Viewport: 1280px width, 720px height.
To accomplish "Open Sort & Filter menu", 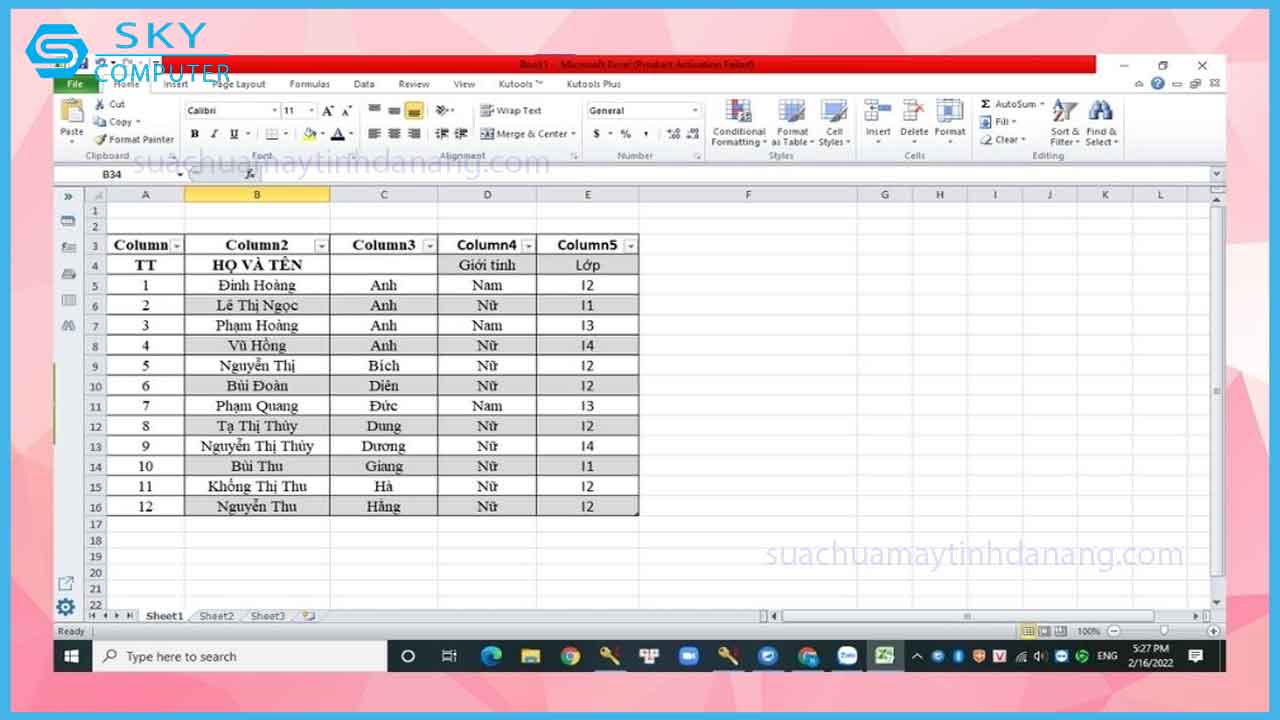I will click(1065, 123).
